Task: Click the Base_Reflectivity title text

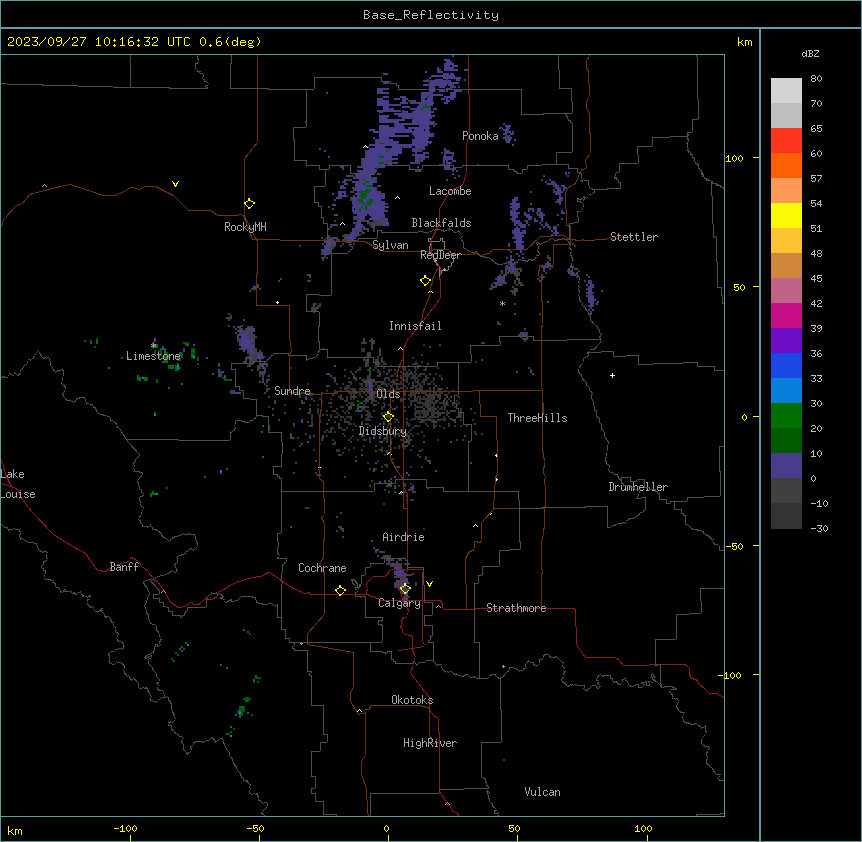Action: tap(431, 15)
